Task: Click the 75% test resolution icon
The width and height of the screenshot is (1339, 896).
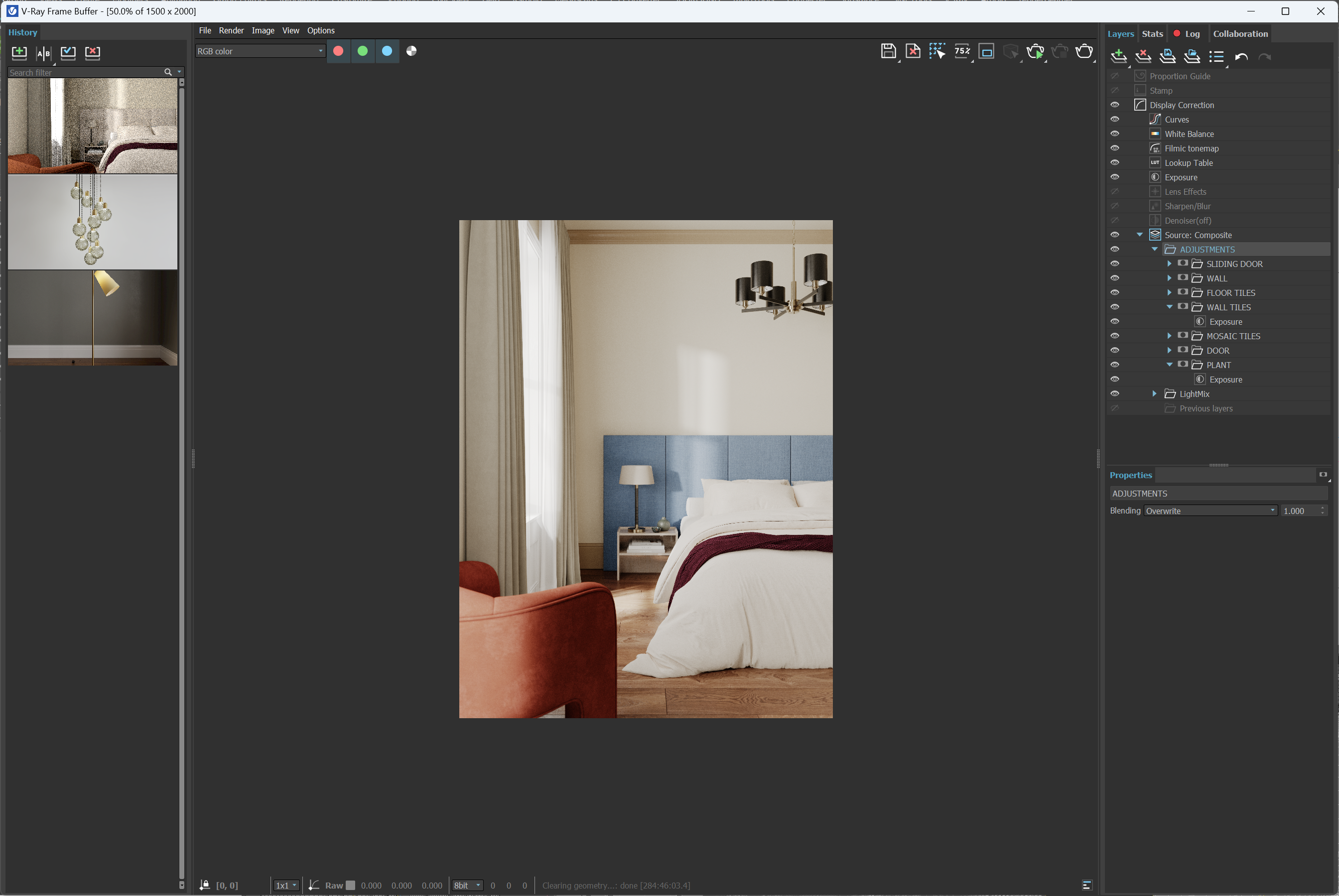Action: pyautogui.click(x=962, y=51)
